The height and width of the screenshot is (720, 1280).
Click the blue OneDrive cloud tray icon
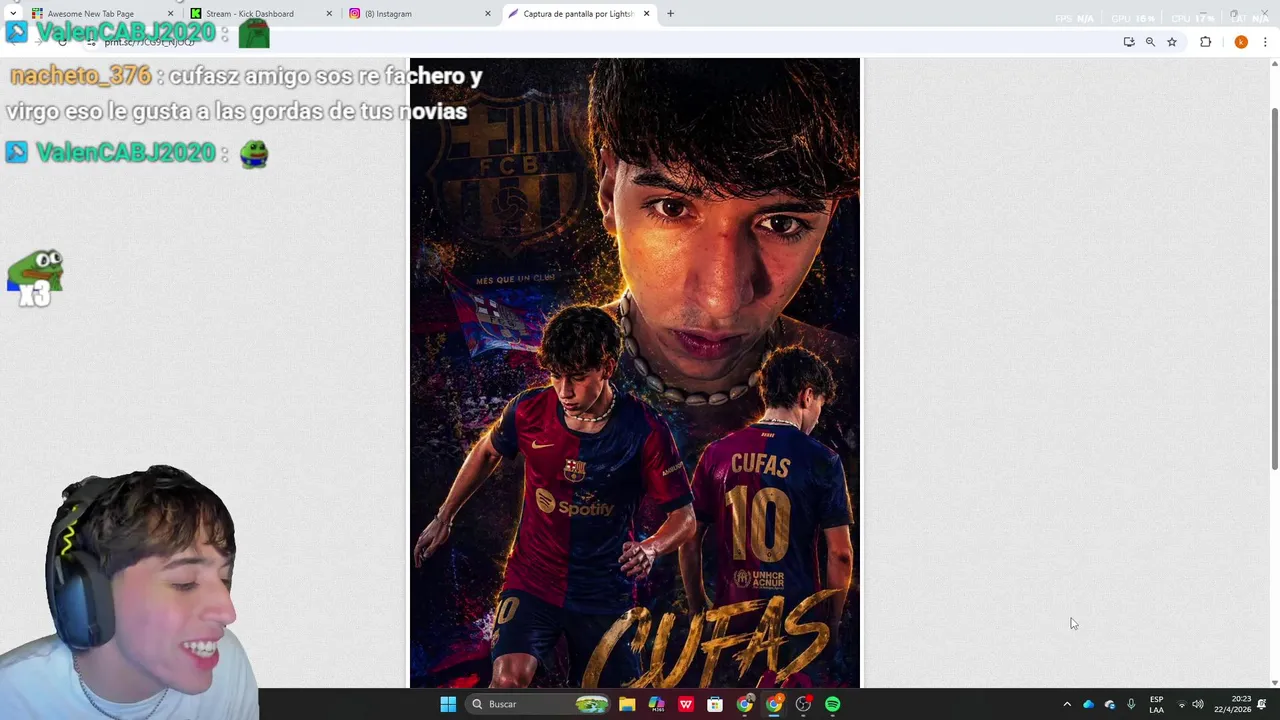pyautogui.click(x=1088, y=704)
